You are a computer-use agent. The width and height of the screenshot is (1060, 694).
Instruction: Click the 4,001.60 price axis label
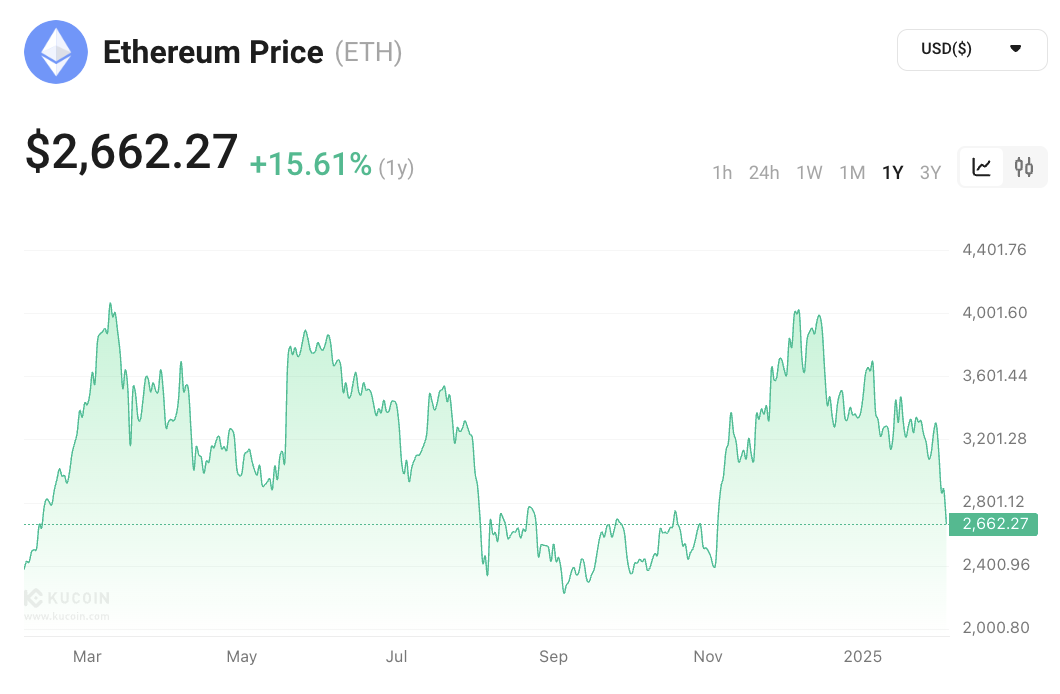994,313
